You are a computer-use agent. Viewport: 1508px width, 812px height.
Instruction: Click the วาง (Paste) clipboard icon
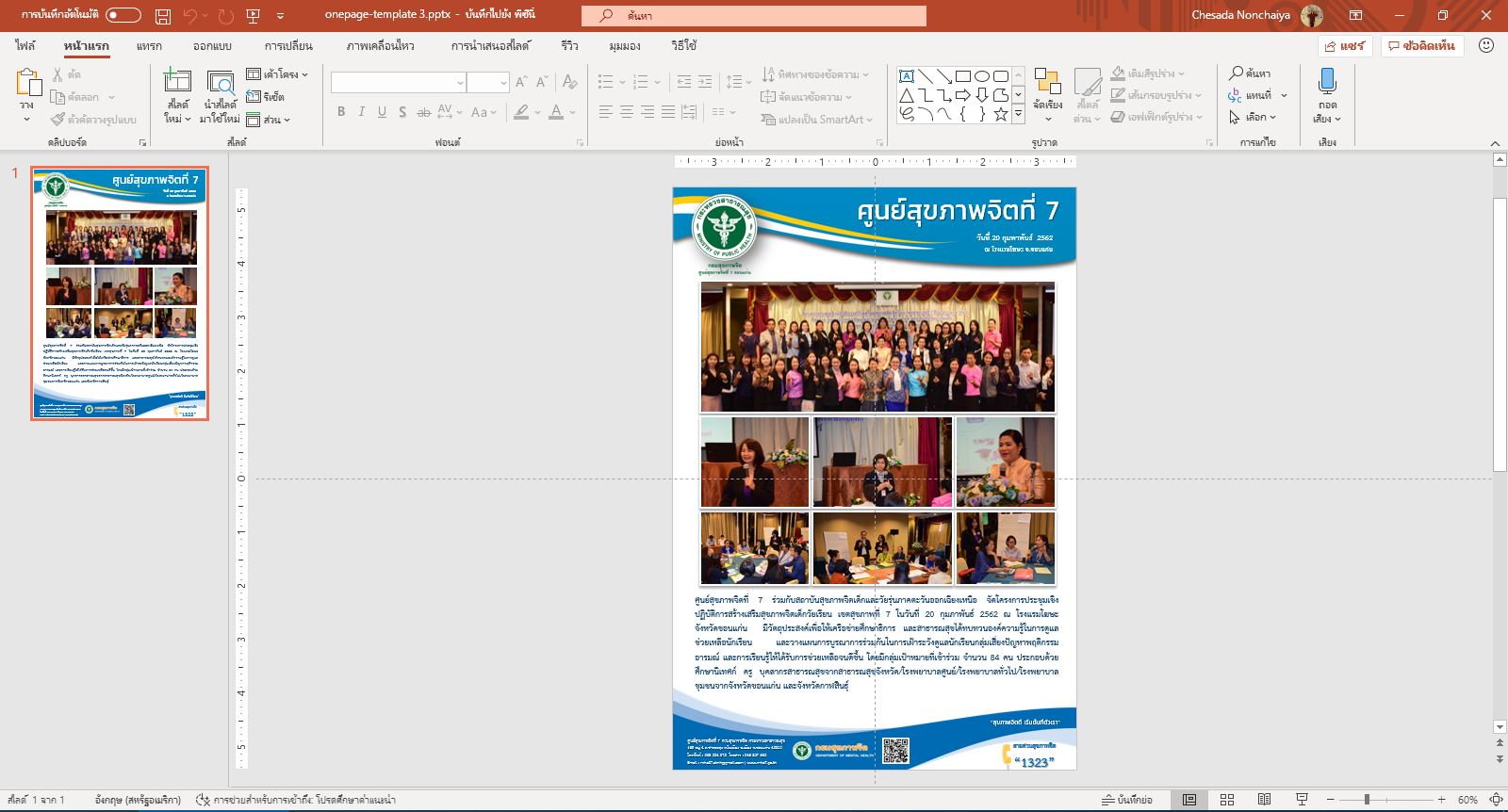pos(27,84)
